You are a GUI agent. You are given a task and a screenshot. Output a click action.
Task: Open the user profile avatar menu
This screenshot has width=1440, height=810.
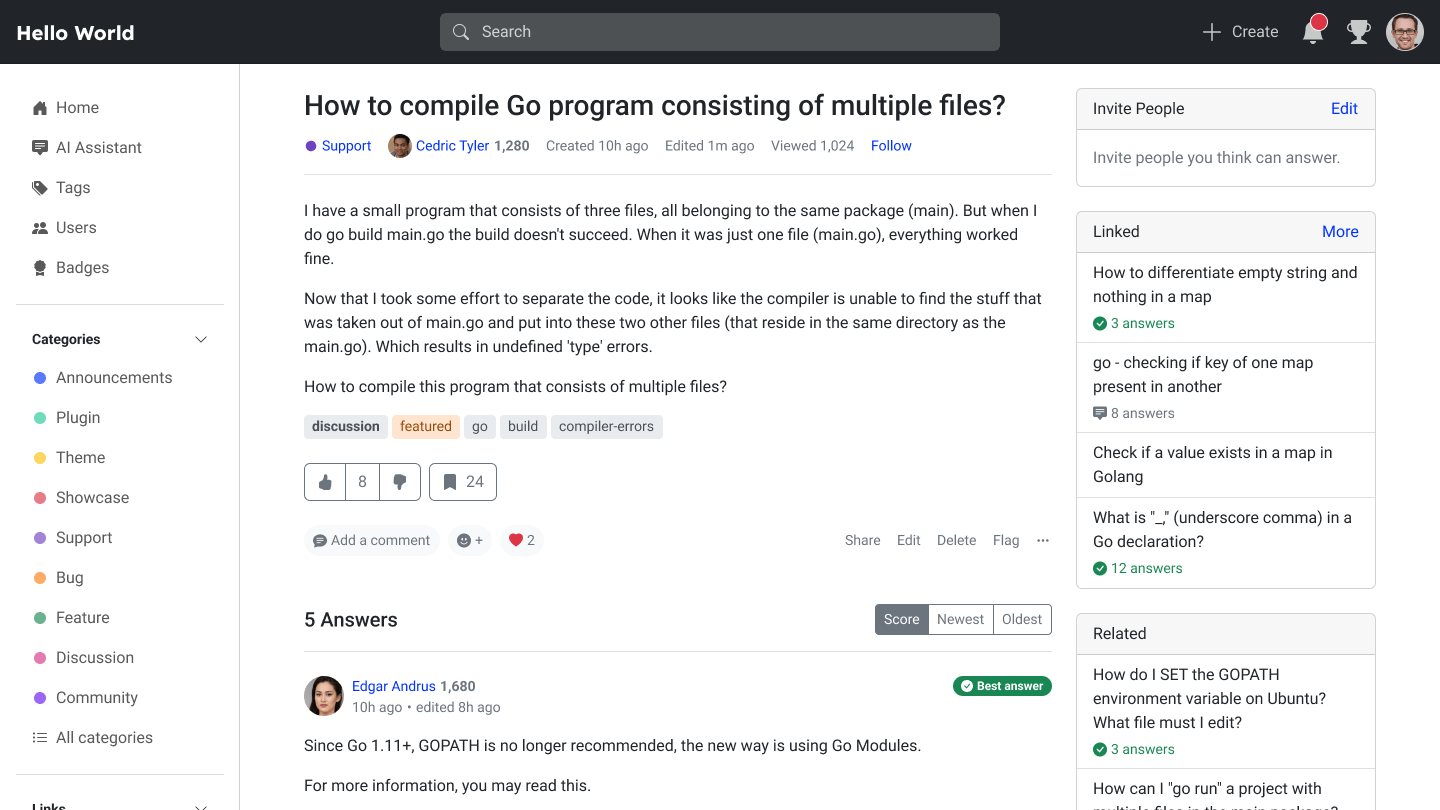click(x=1404, y=32)
